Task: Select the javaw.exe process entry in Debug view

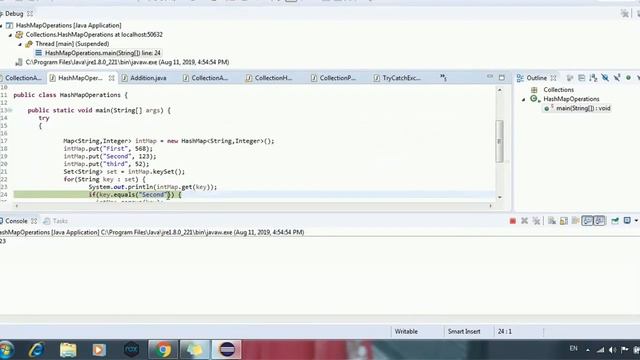Action: (127, 62)
